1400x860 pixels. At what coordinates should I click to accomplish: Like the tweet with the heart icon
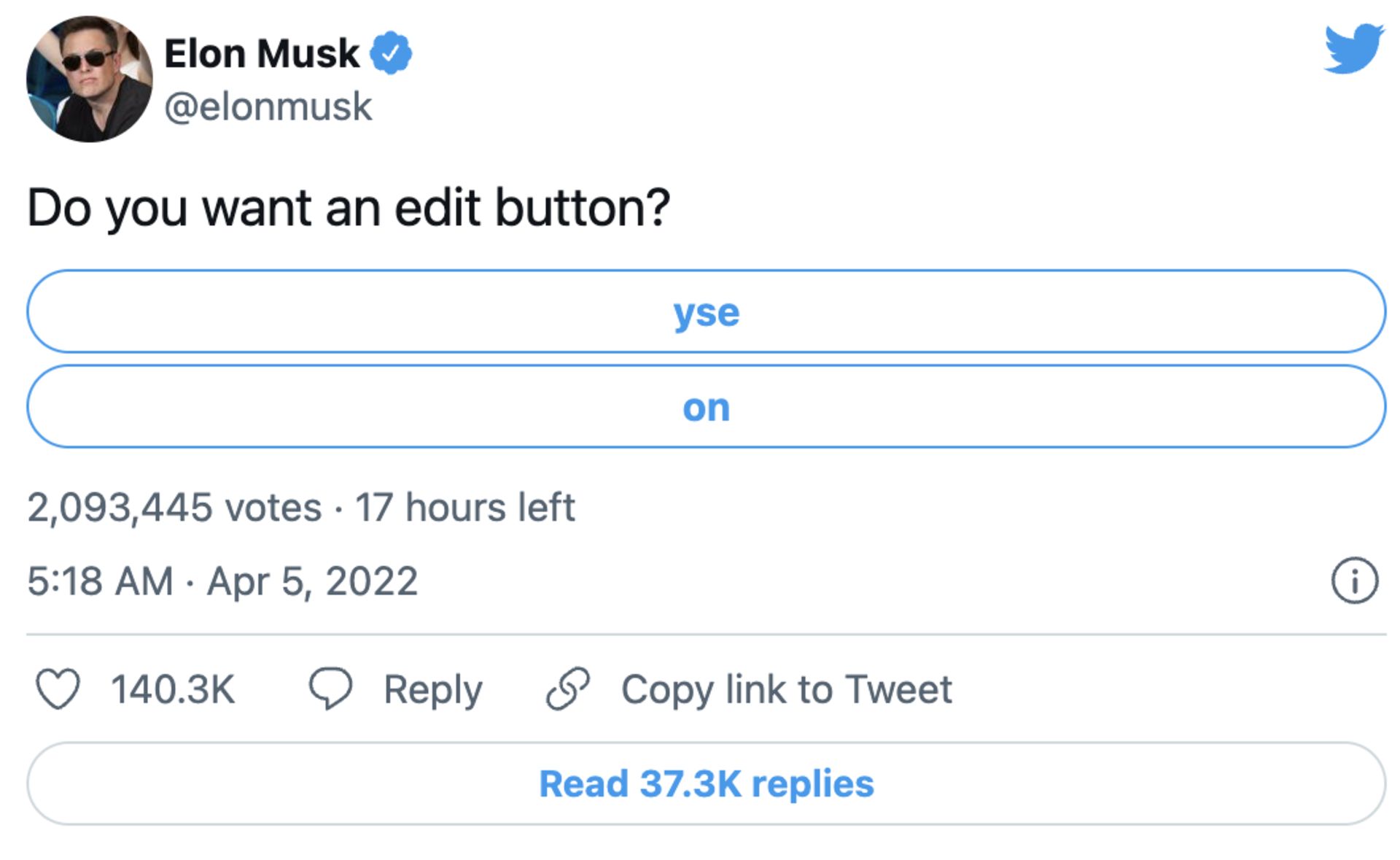58,689
